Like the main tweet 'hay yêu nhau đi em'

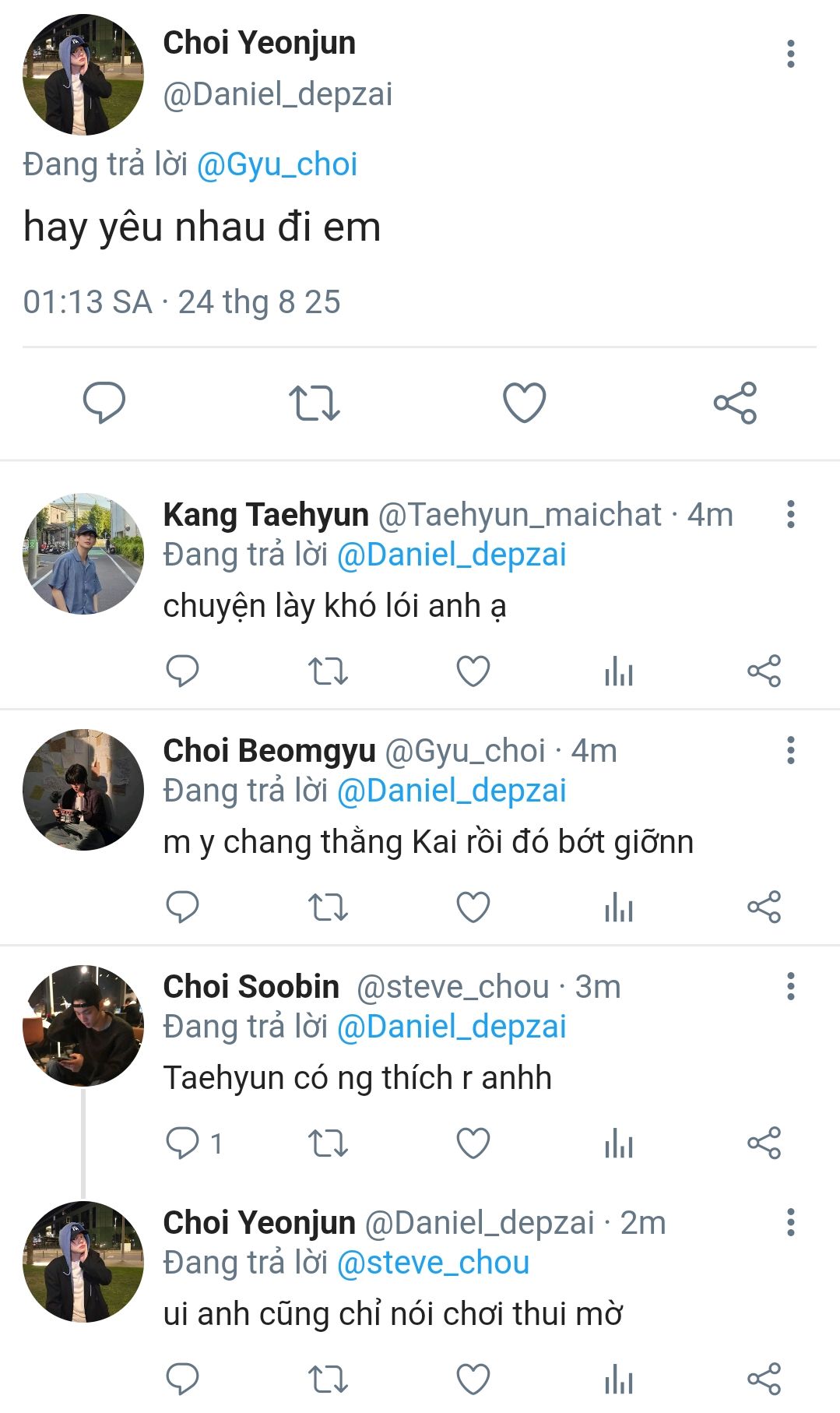click(x=524, y=403)
